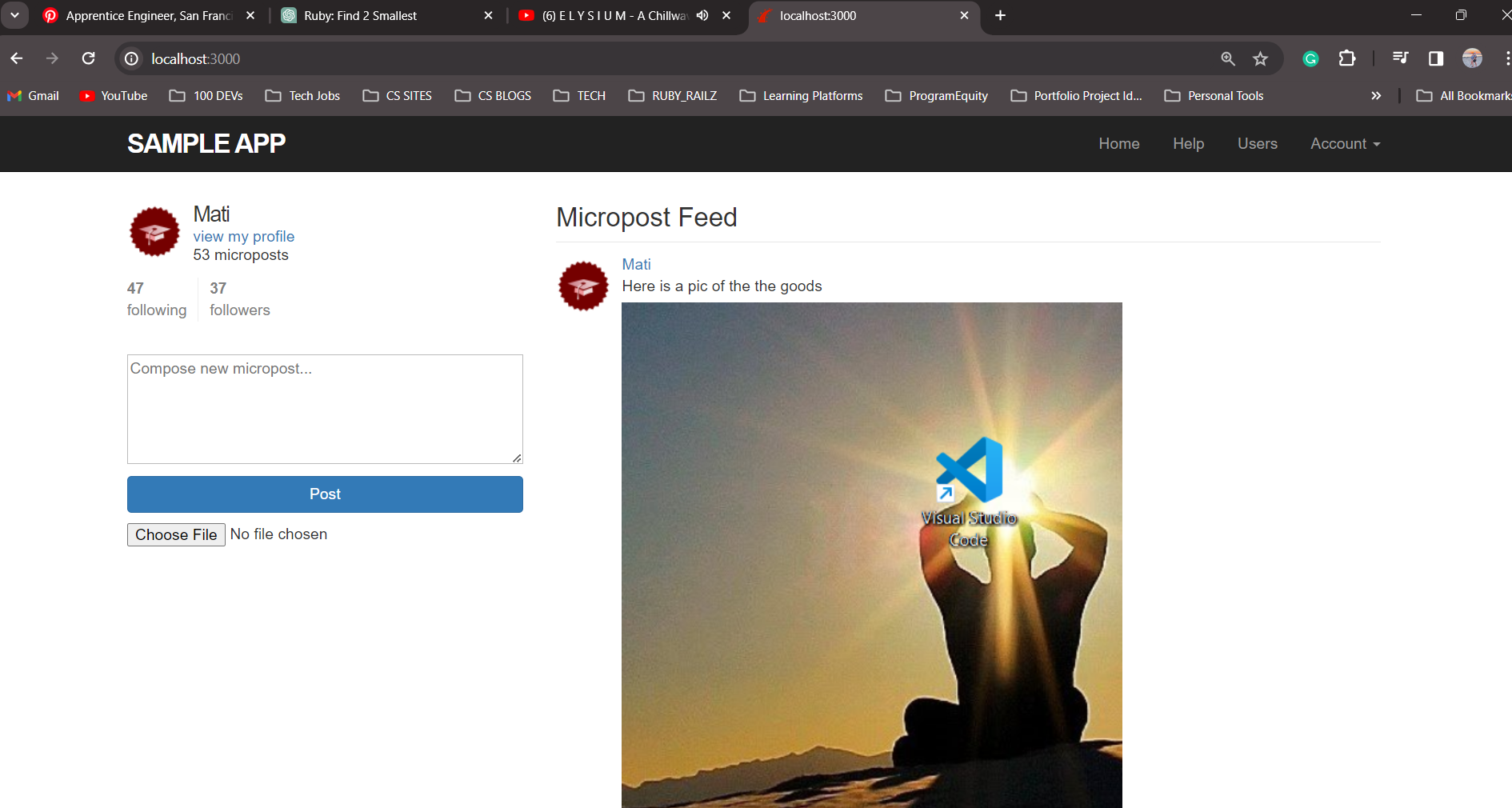Open the YouTube bookmark
Image resolution: width=1512 pixels, height=808 pixels.
point(114,95)
